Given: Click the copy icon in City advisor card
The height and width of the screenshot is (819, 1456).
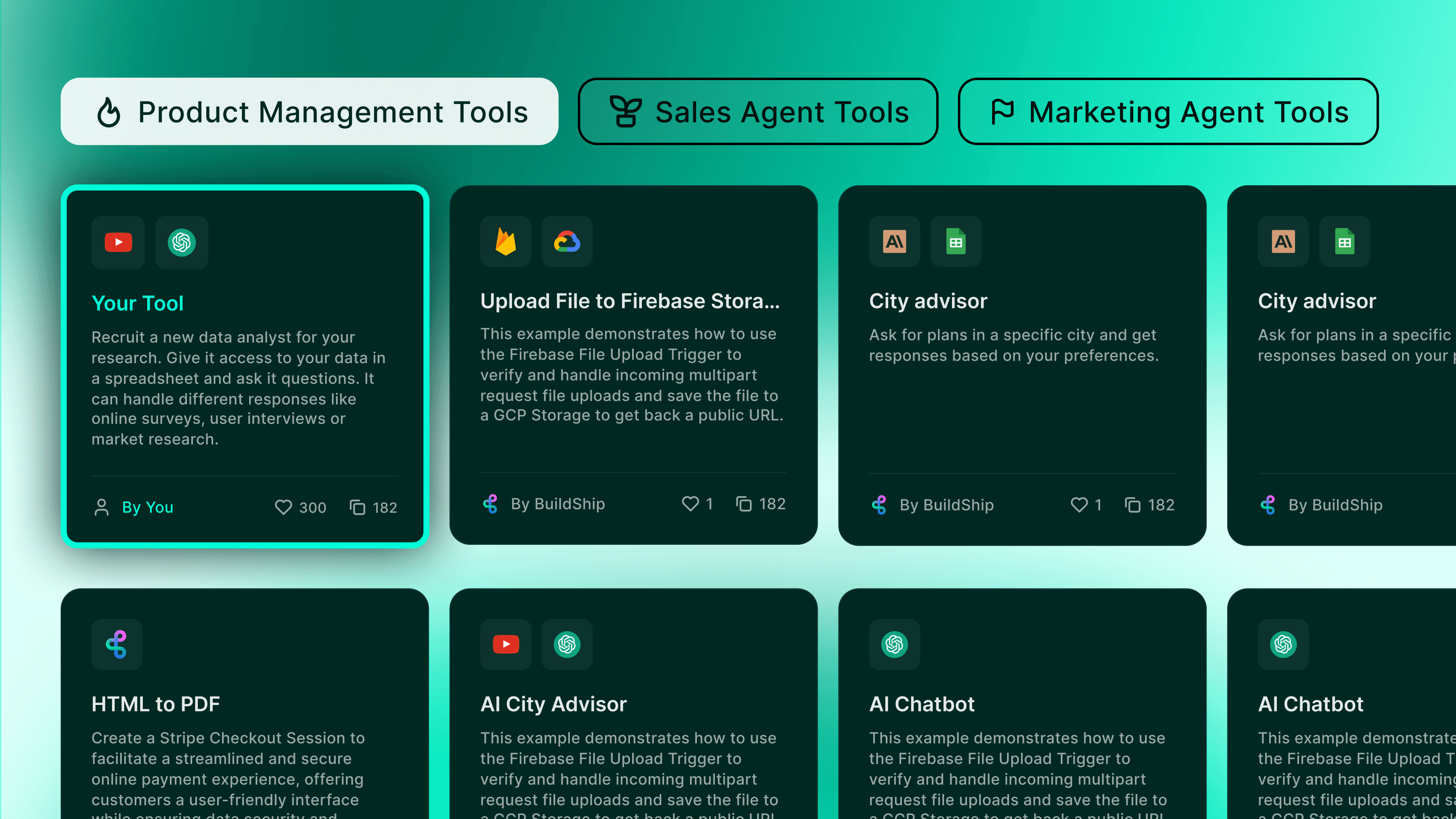Looking at the screenshot, I should point(1133,505).
